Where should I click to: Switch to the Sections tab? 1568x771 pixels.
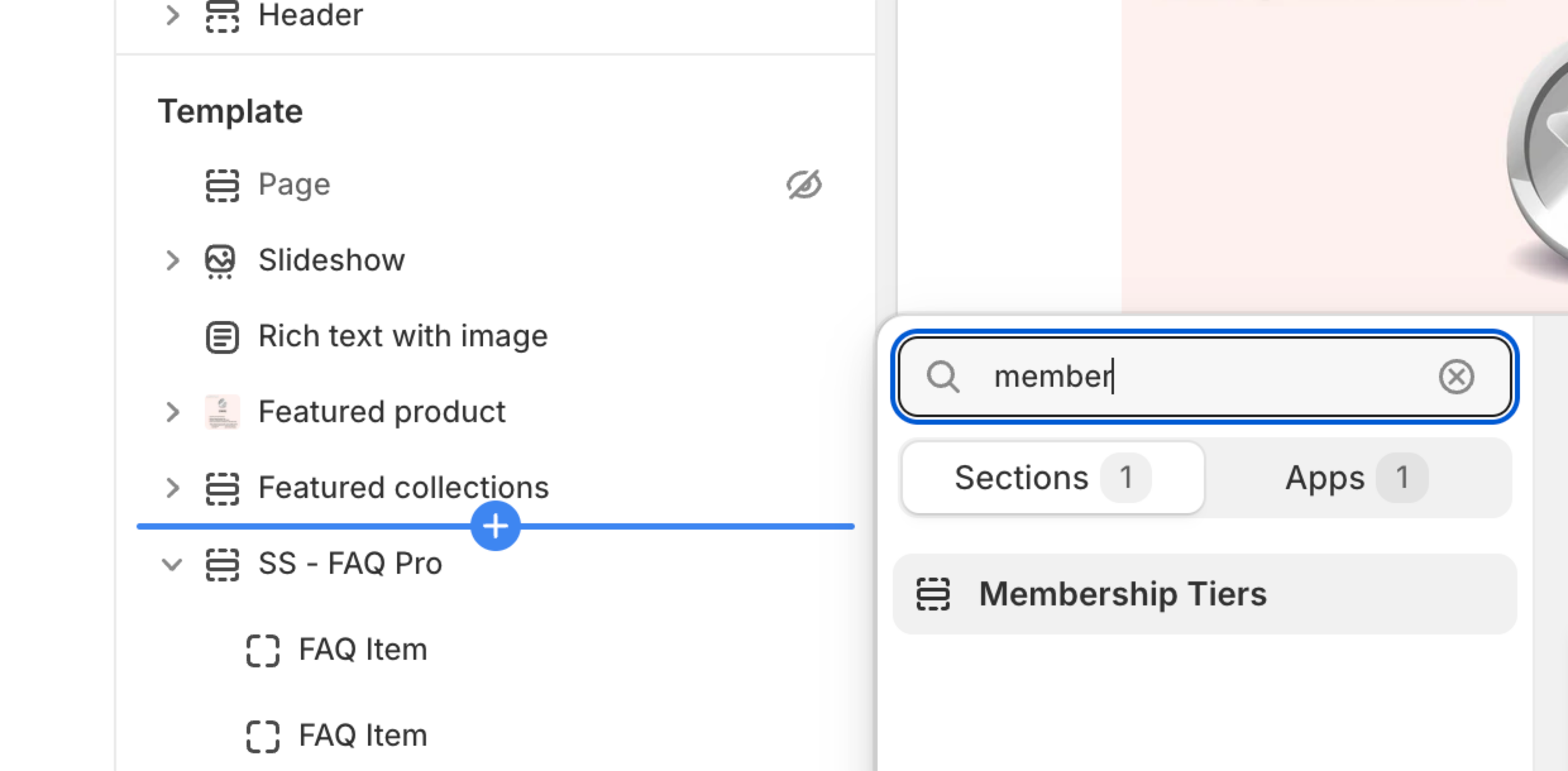[1053, 478]
